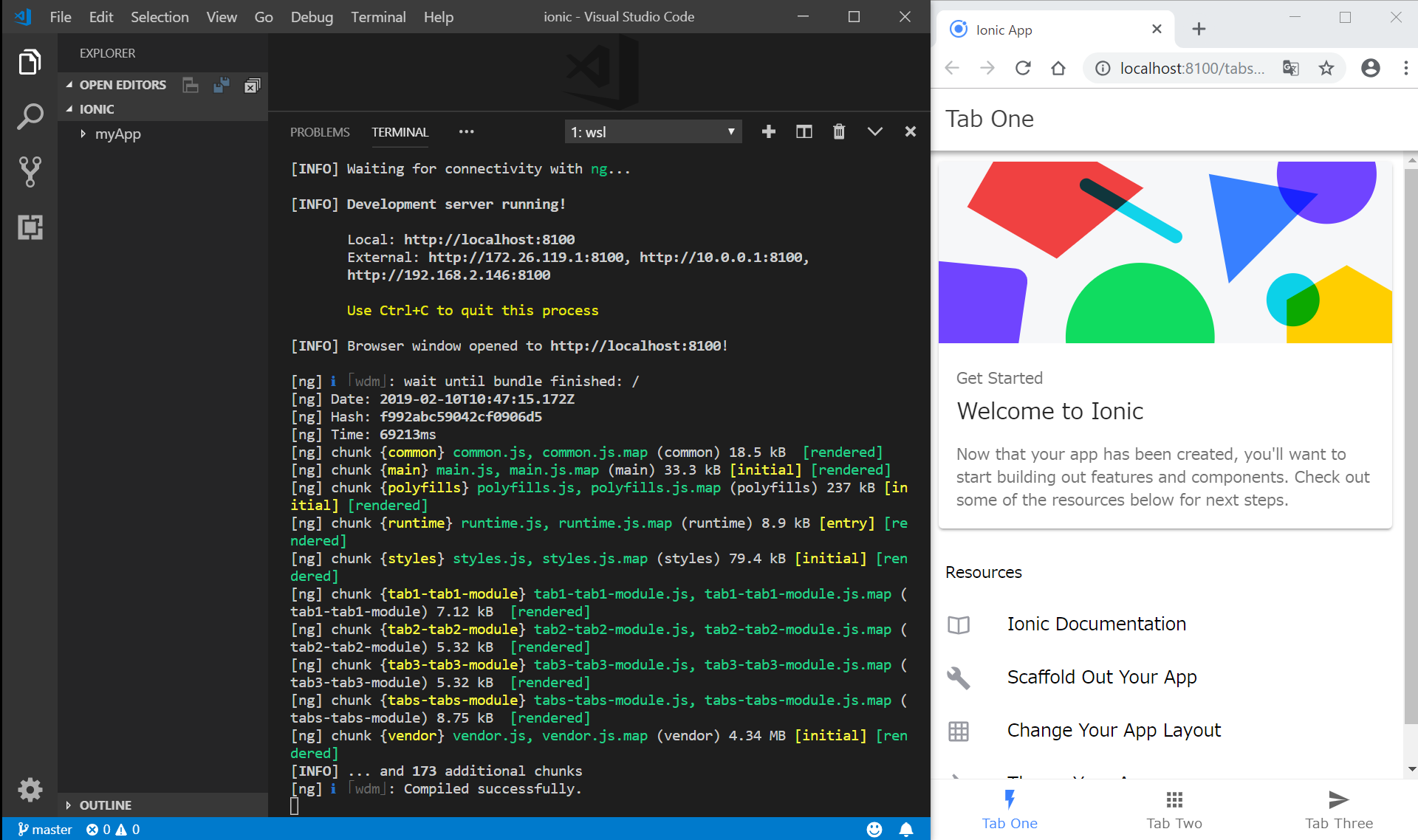Bookmark page with the star icon

[1326, 69]
